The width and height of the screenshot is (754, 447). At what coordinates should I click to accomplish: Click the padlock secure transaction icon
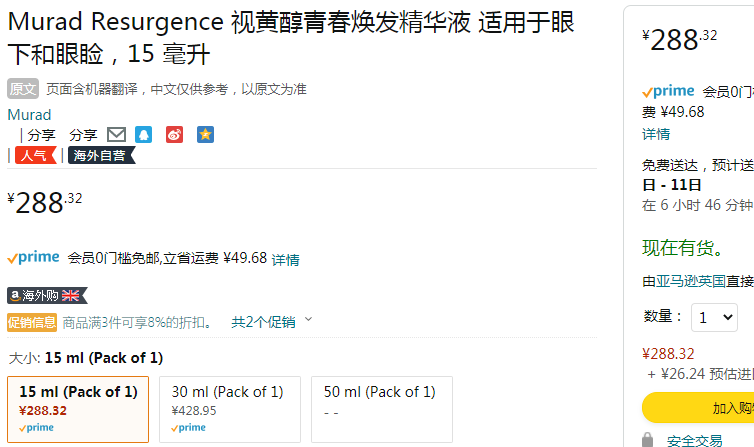coord(648,440)
